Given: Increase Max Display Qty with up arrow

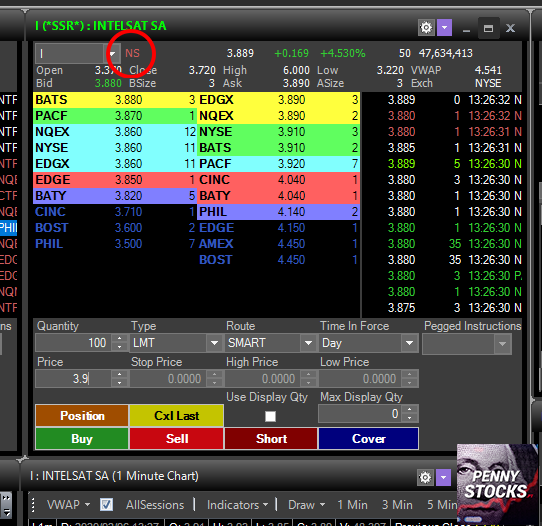Looking at the screenshot, I should click(x=410, y=410).
